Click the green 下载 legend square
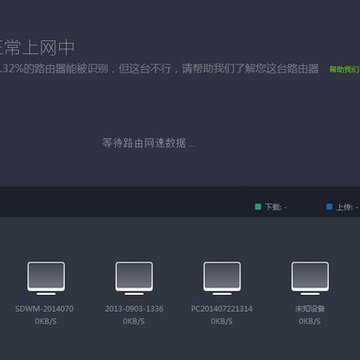This screenshot has width=360, height=360. (258, 207)
